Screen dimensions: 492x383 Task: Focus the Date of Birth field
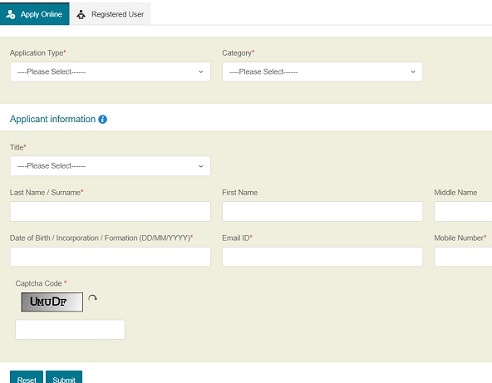[110, 257]
